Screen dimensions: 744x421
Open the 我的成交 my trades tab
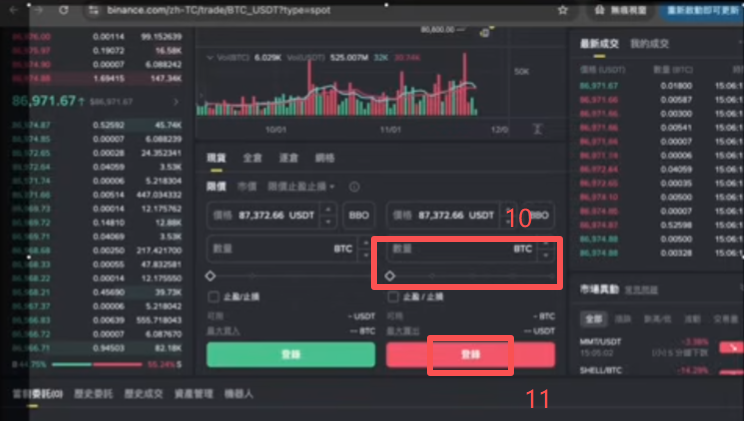pos(649,44)
